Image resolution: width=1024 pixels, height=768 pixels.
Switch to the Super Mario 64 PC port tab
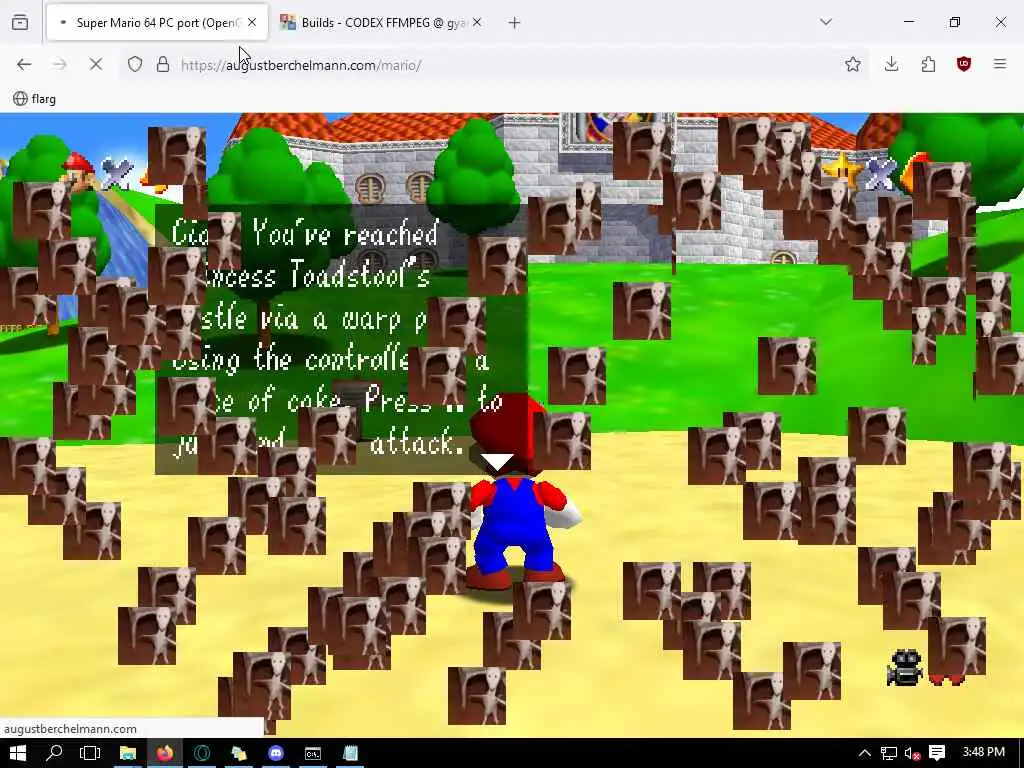point(157,23)
